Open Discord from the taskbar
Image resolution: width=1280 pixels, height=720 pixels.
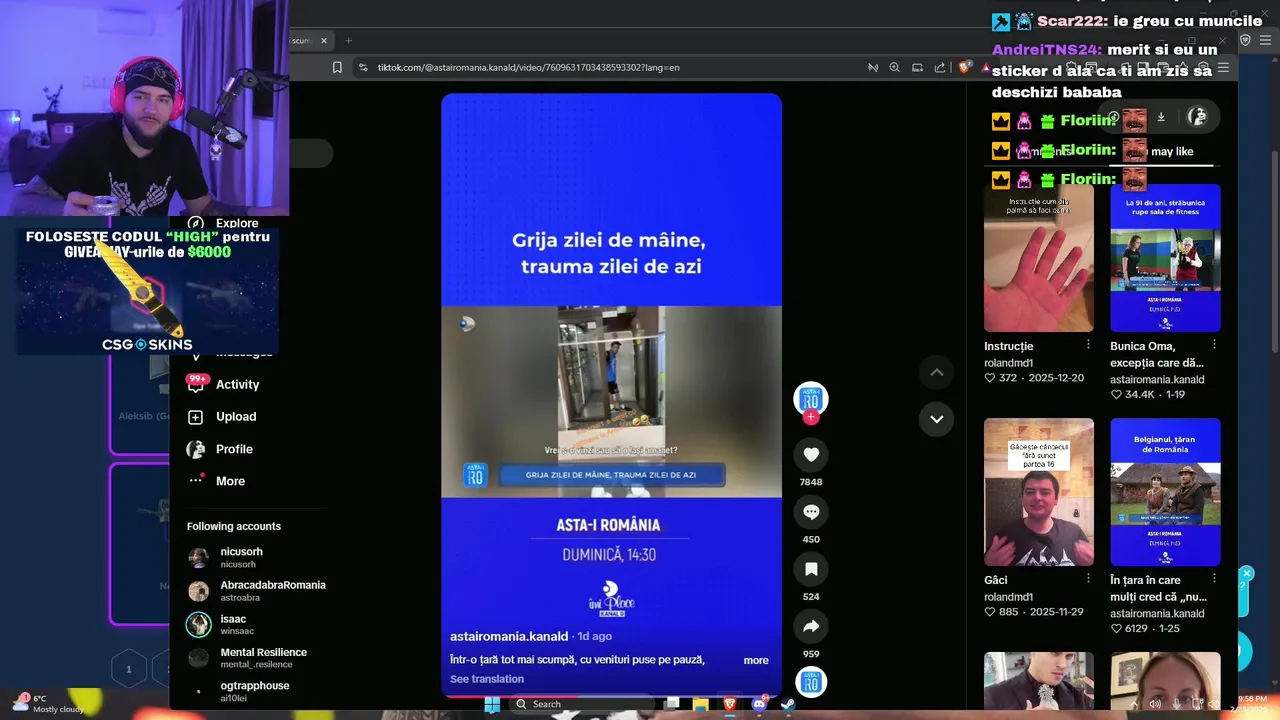point(759,704)
